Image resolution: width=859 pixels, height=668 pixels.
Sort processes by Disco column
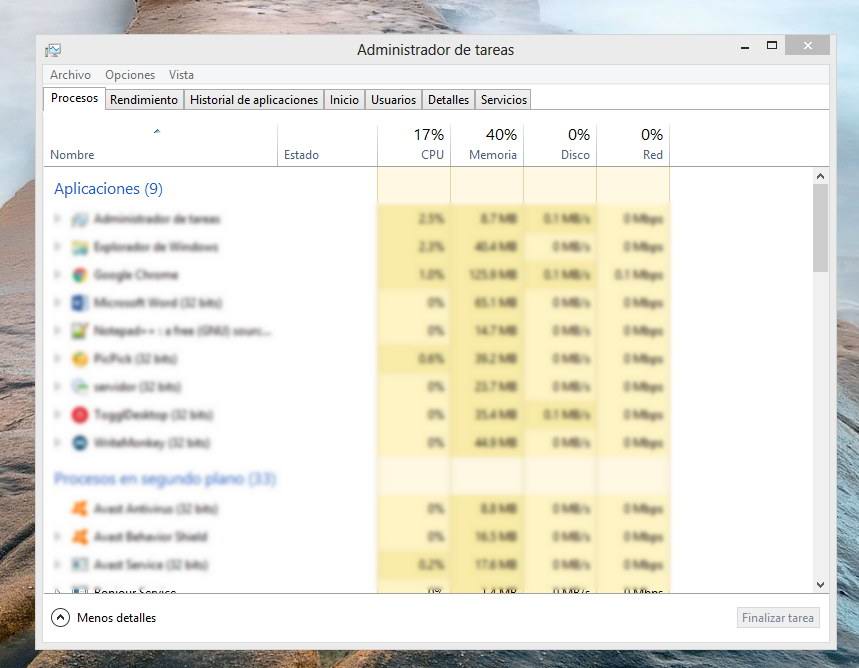[x=560, y=145]
